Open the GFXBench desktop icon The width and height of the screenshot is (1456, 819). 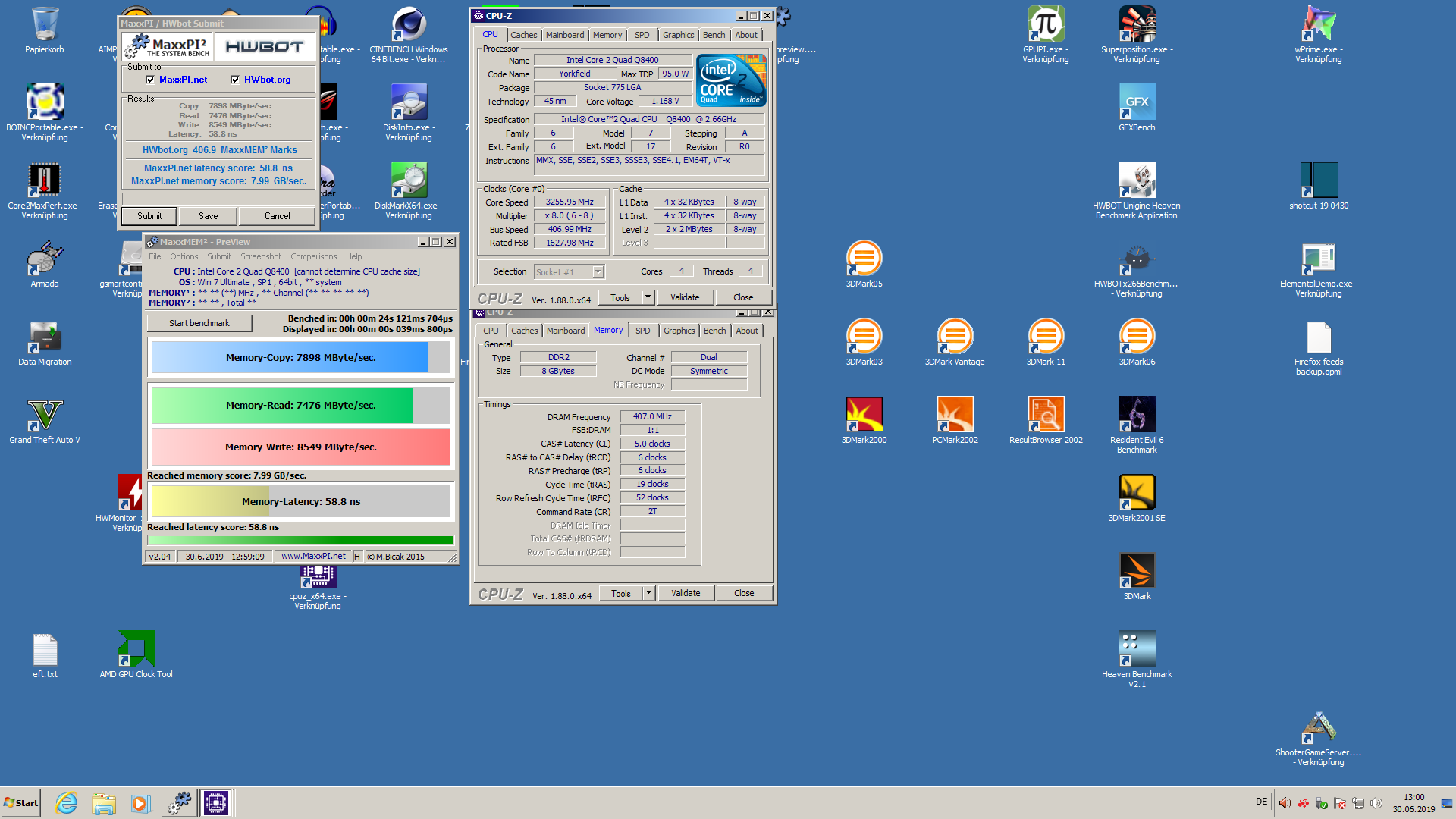pyautogui.click(x=1137, y=108)
